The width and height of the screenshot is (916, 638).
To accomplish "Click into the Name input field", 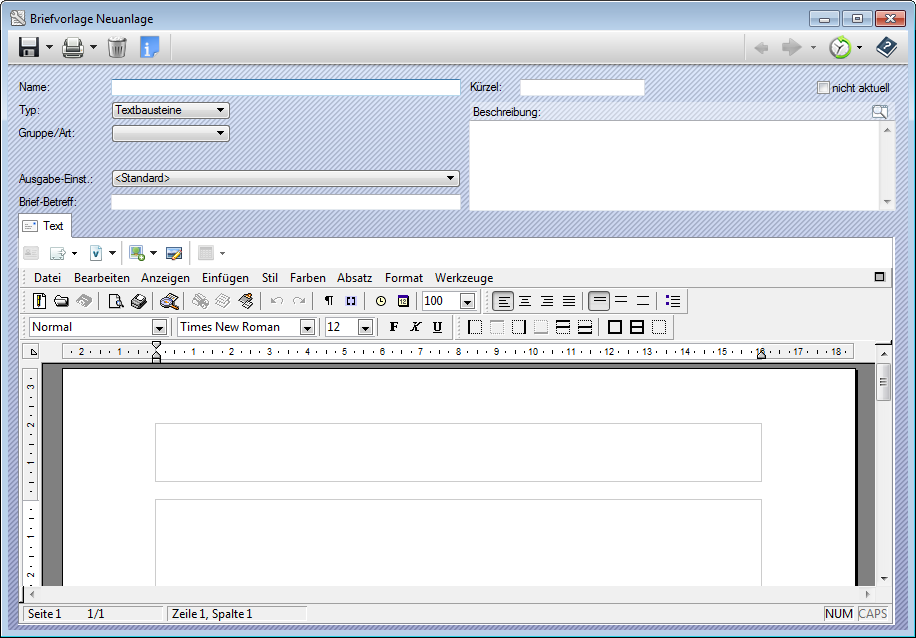I will pyautogui.click(x=285, y=88).
